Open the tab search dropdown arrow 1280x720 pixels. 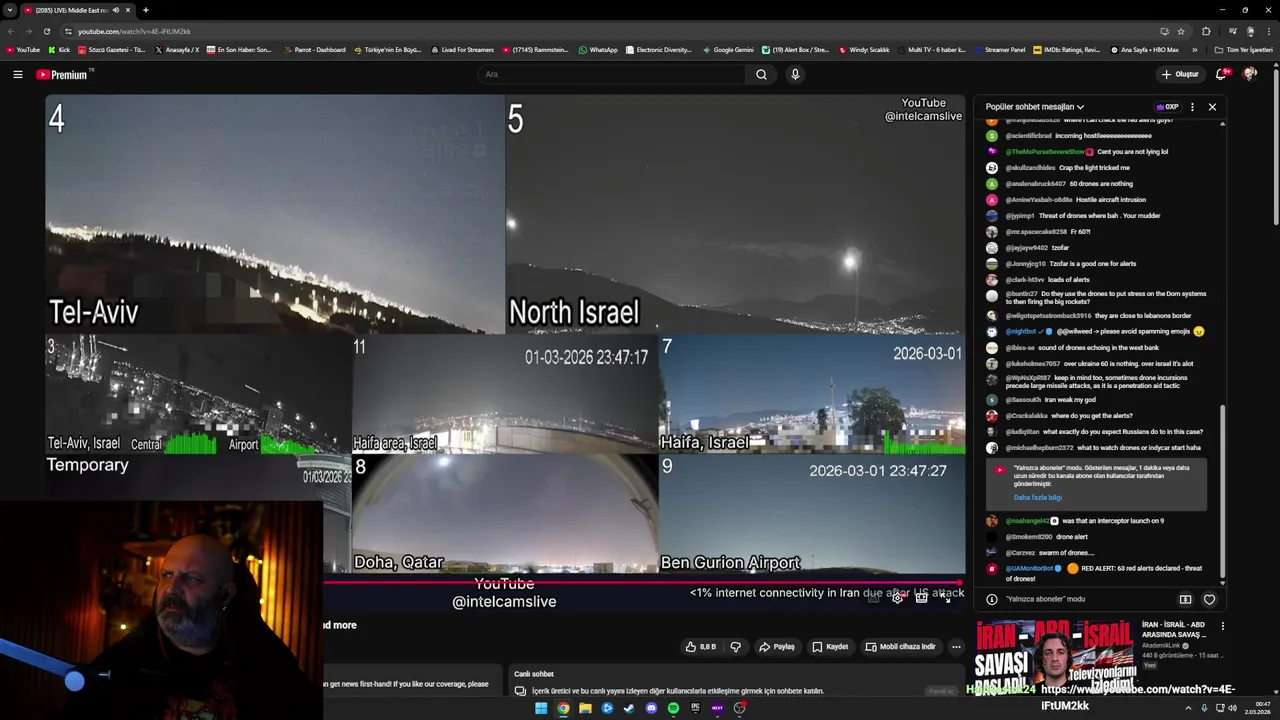(9, 10)
